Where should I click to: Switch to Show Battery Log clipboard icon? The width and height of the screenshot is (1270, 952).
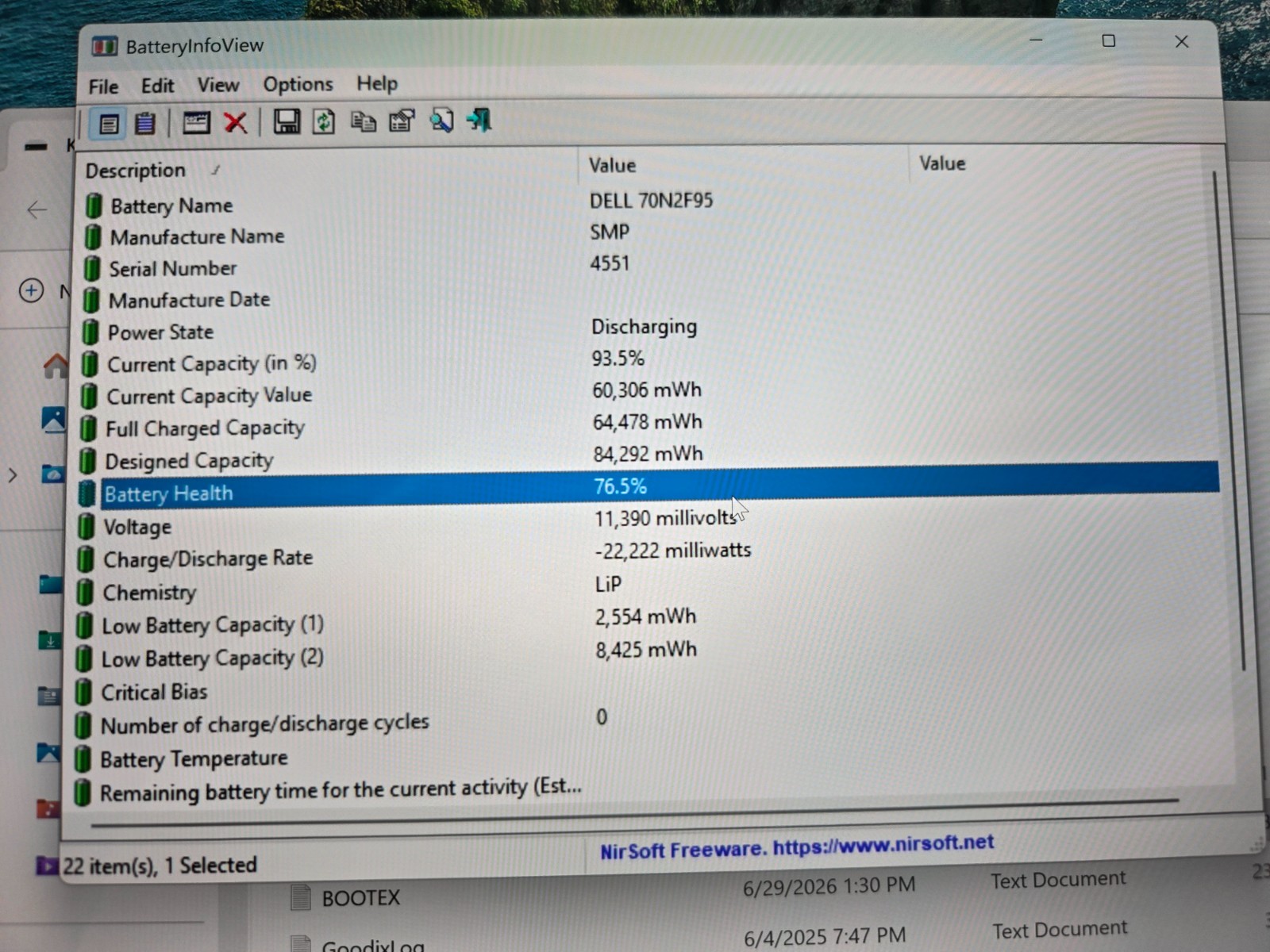[x=145, y=123]
